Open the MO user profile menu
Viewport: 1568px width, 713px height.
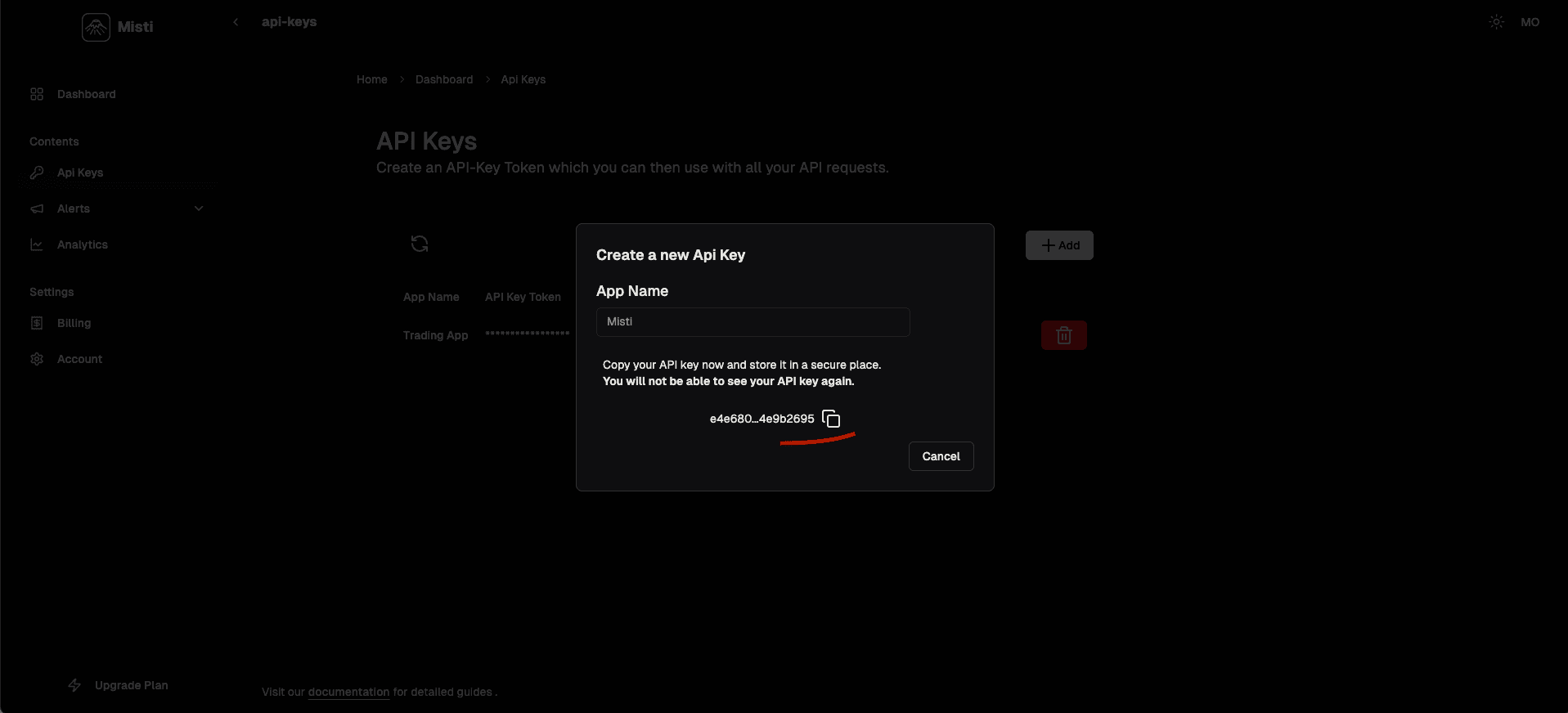point(1530,22)
